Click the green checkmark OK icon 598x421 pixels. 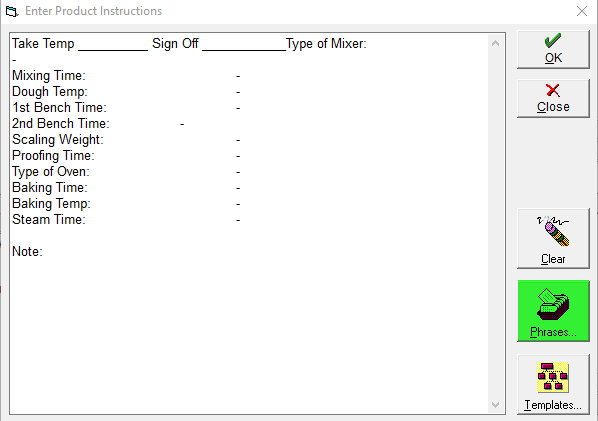tap(553, 41)
